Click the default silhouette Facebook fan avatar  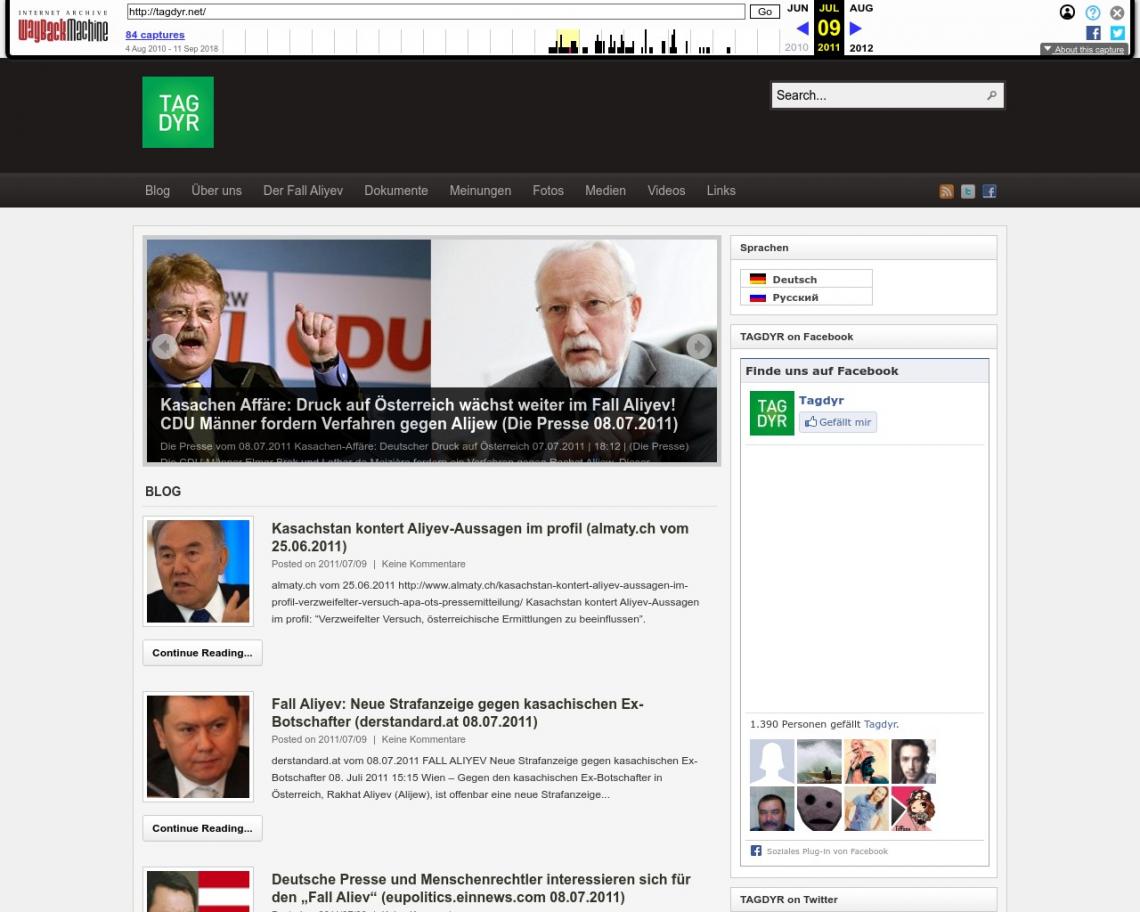772,761
